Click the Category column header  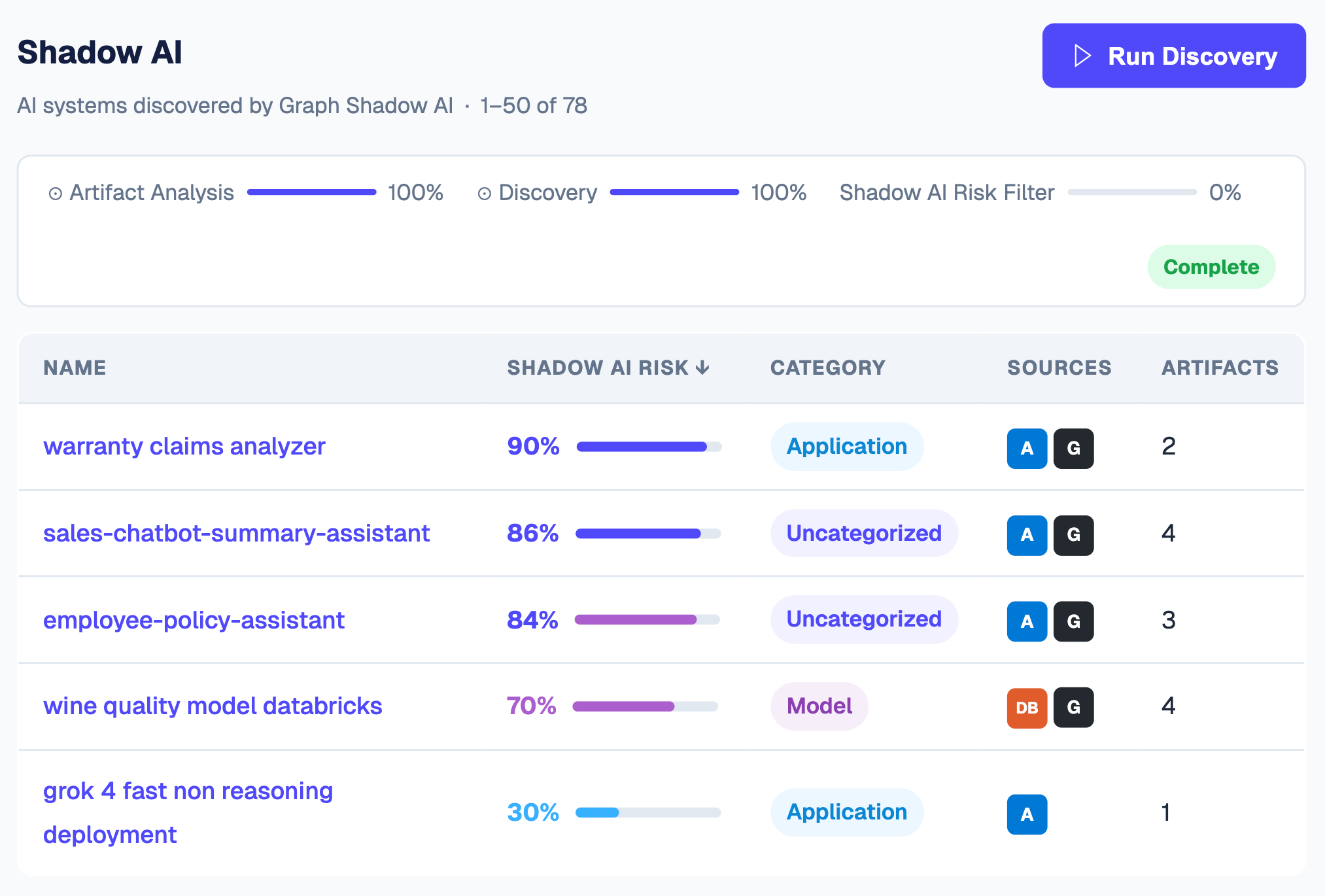click(827, 368)
